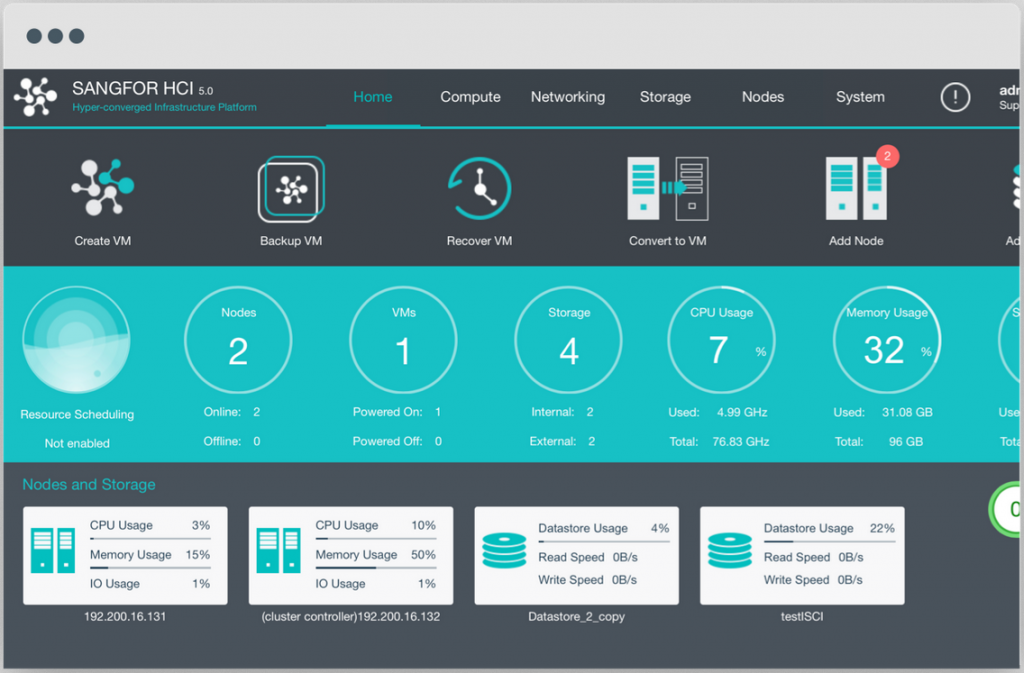Select the Recover VM icon
The height and width of the screenshot is (673, 1024).
click(x=479, y=188)
